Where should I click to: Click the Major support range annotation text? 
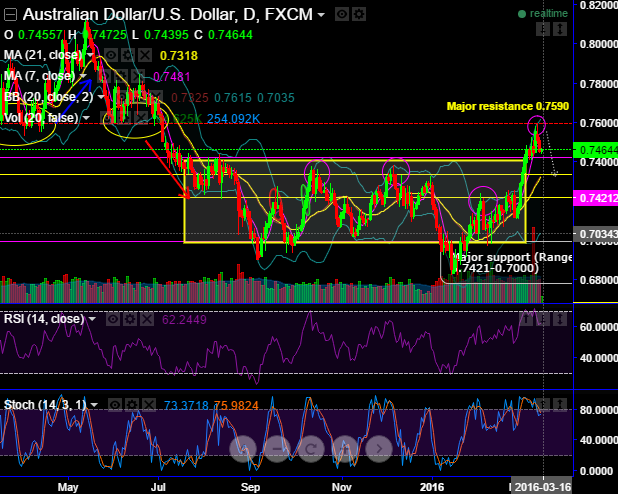(511, 263)
